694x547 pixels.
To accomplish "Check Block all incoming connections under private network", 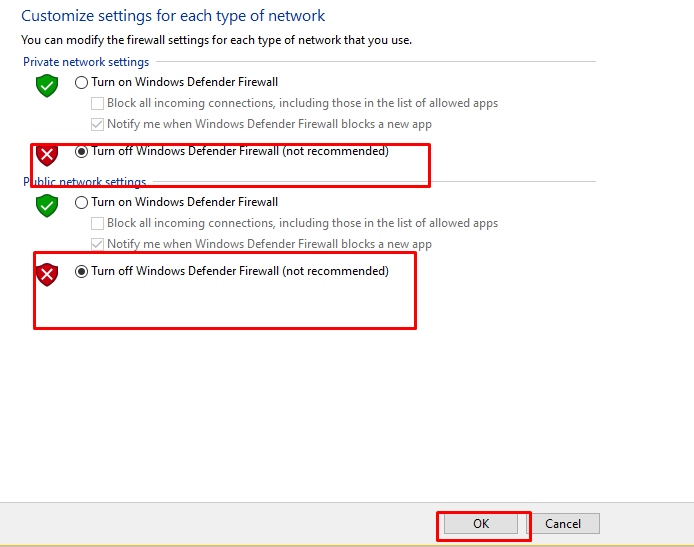I will tap(97, 103).
